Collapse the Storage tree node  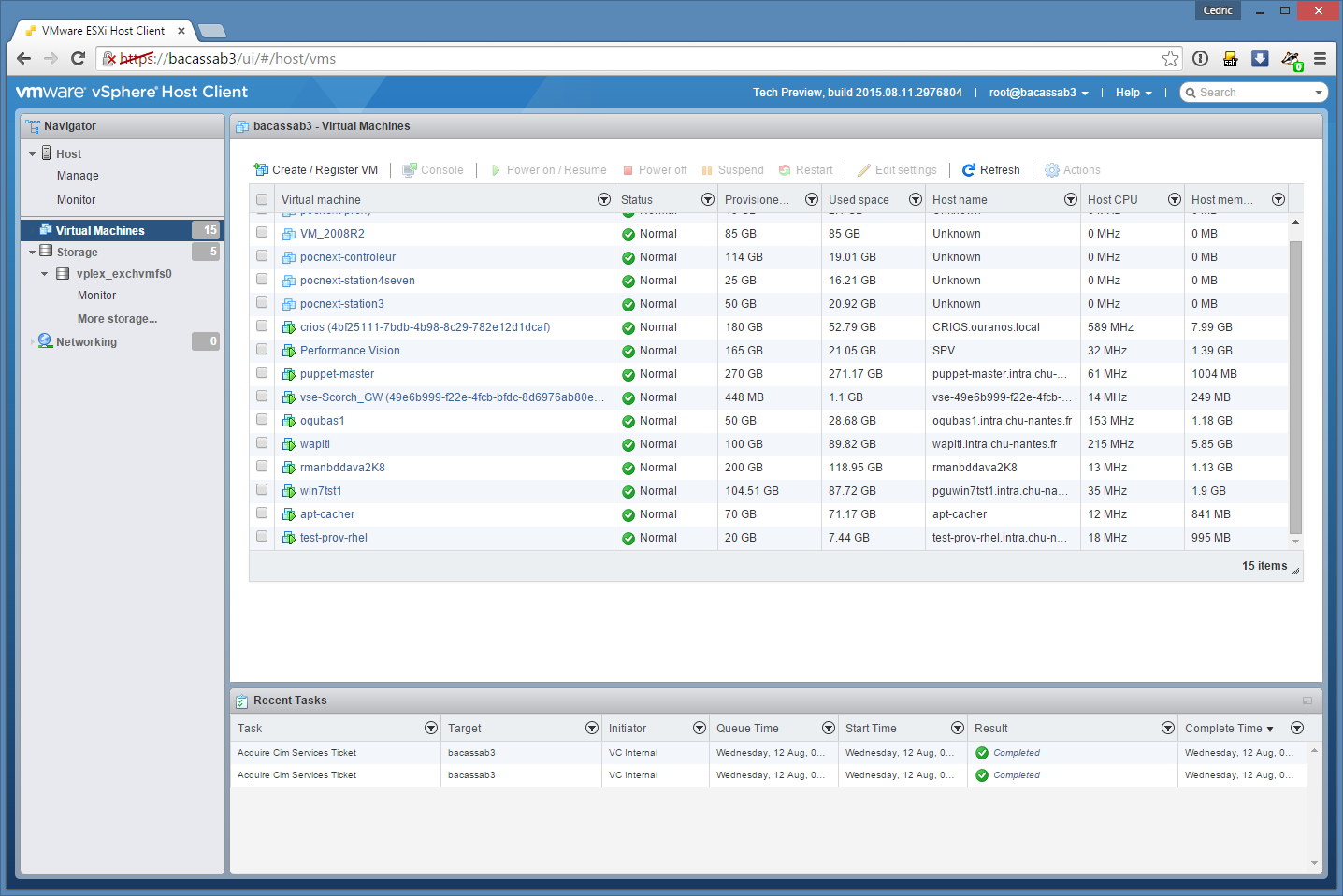pos(33,253)
